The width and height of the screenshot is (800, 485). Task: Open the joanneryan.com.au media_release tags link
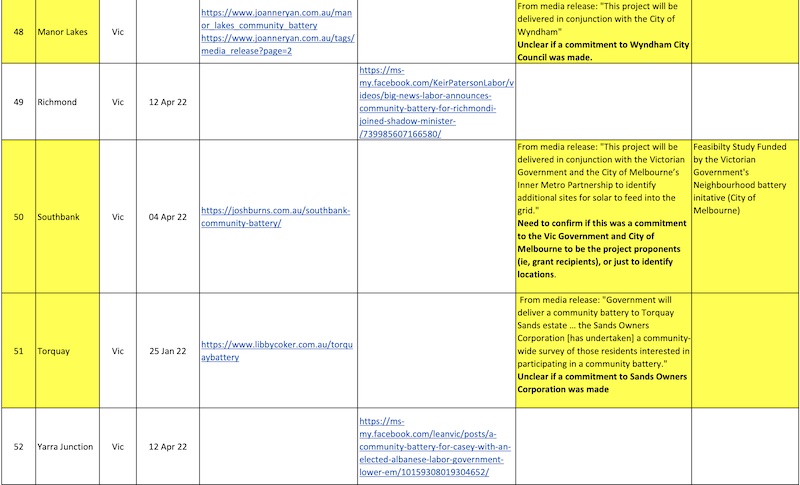[277, 44]
